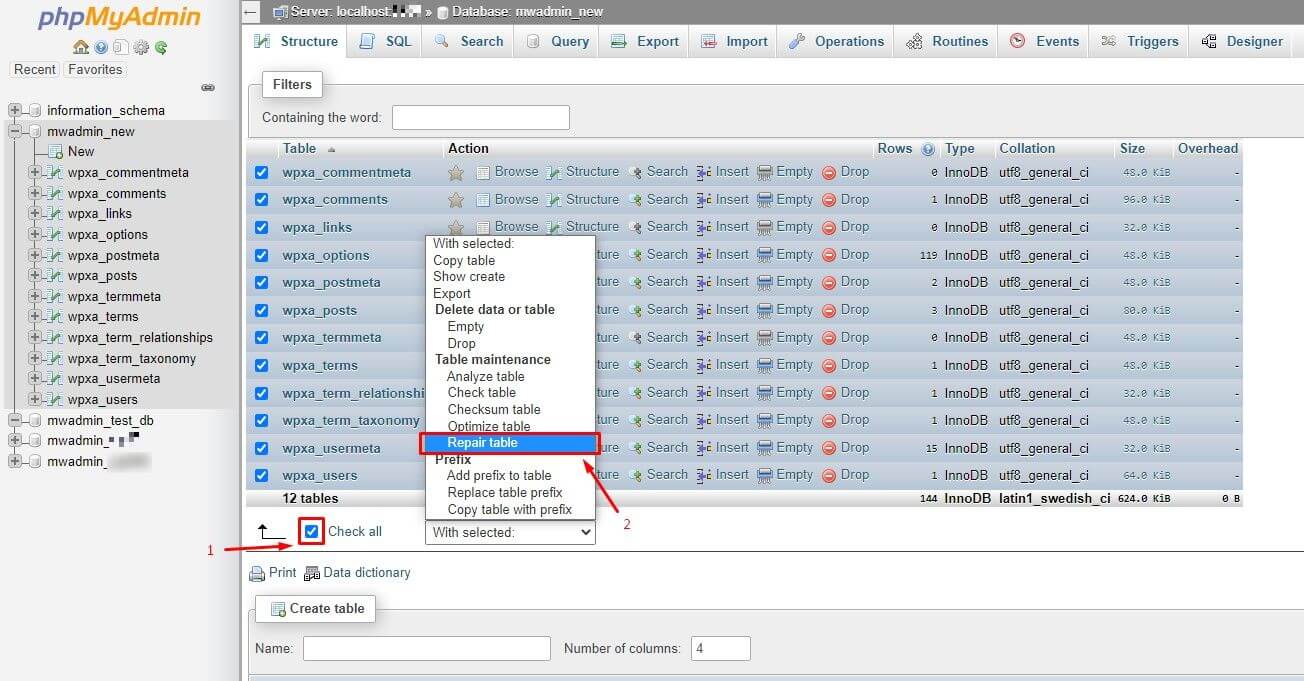Click the Browse icon for wpxa_links

point(483,227)
